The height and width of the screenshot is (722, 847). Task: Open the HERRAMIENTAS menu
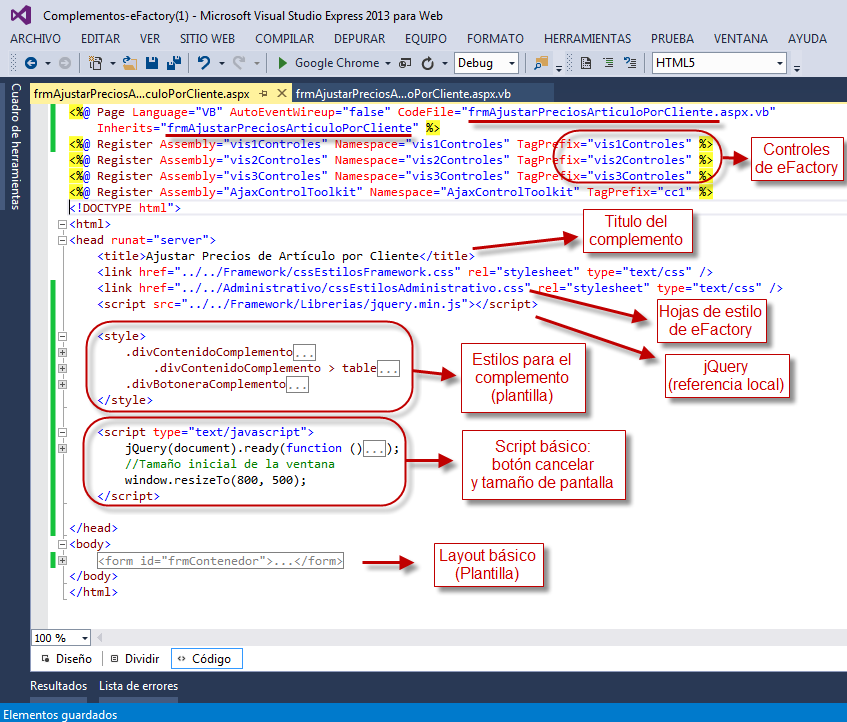pos(587,38)
